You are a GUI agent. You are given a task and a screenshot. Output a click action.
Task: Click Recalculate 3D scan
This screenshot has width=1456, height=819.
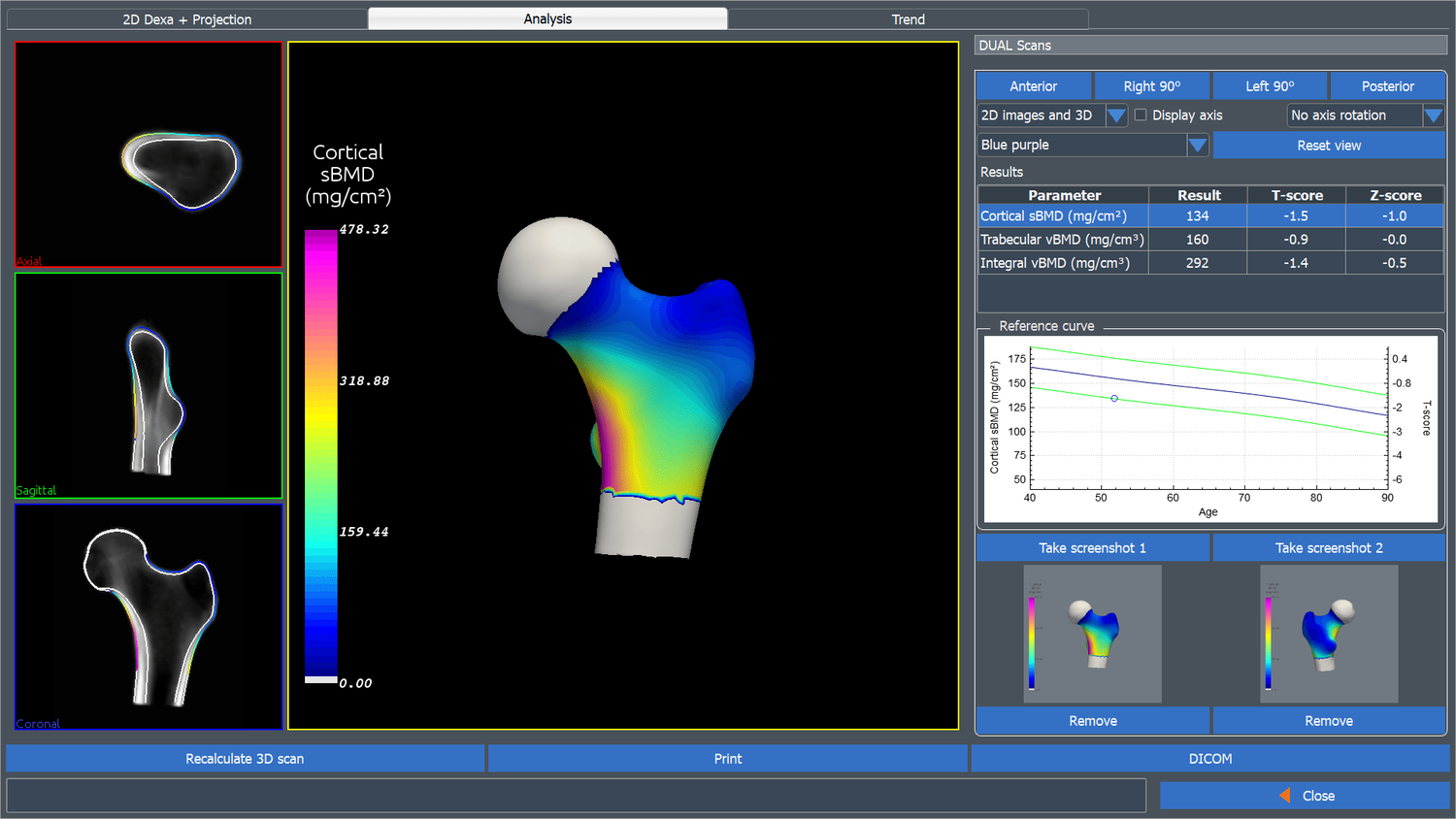pos(244,758)
